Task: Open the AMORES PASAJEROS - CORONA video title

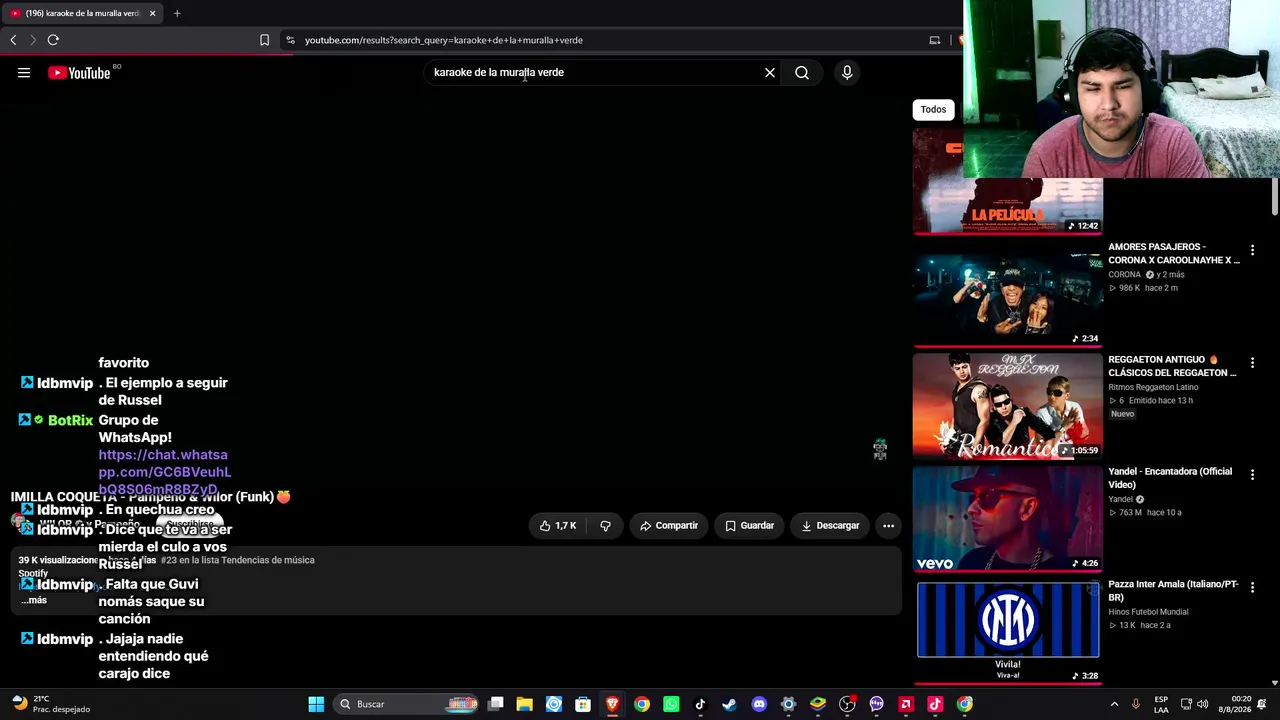Action: pyautogui.click(x=1174, y=253)
